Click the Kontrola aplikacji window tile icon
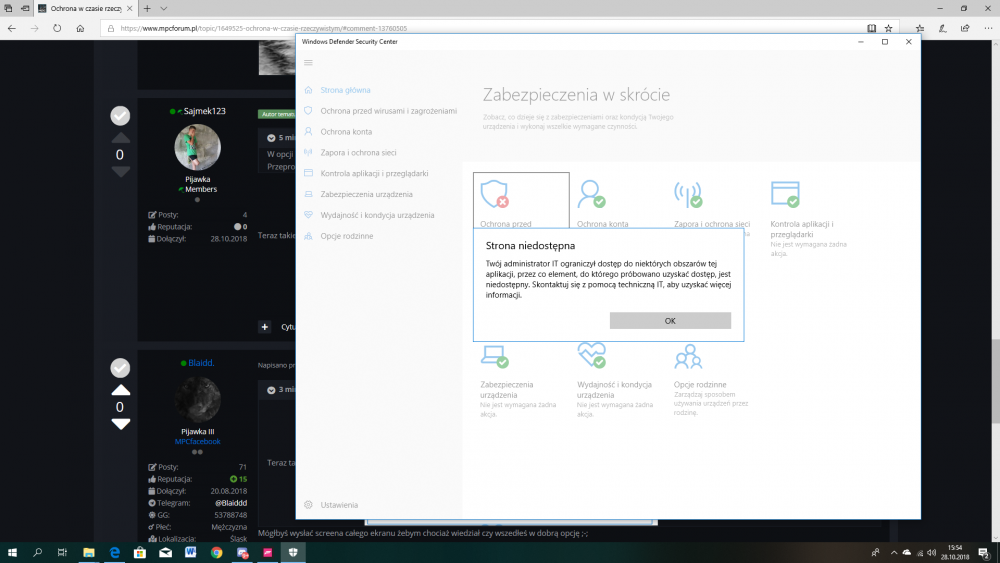This screenshot has width=1000, height=563. click(x=785, y=194)
